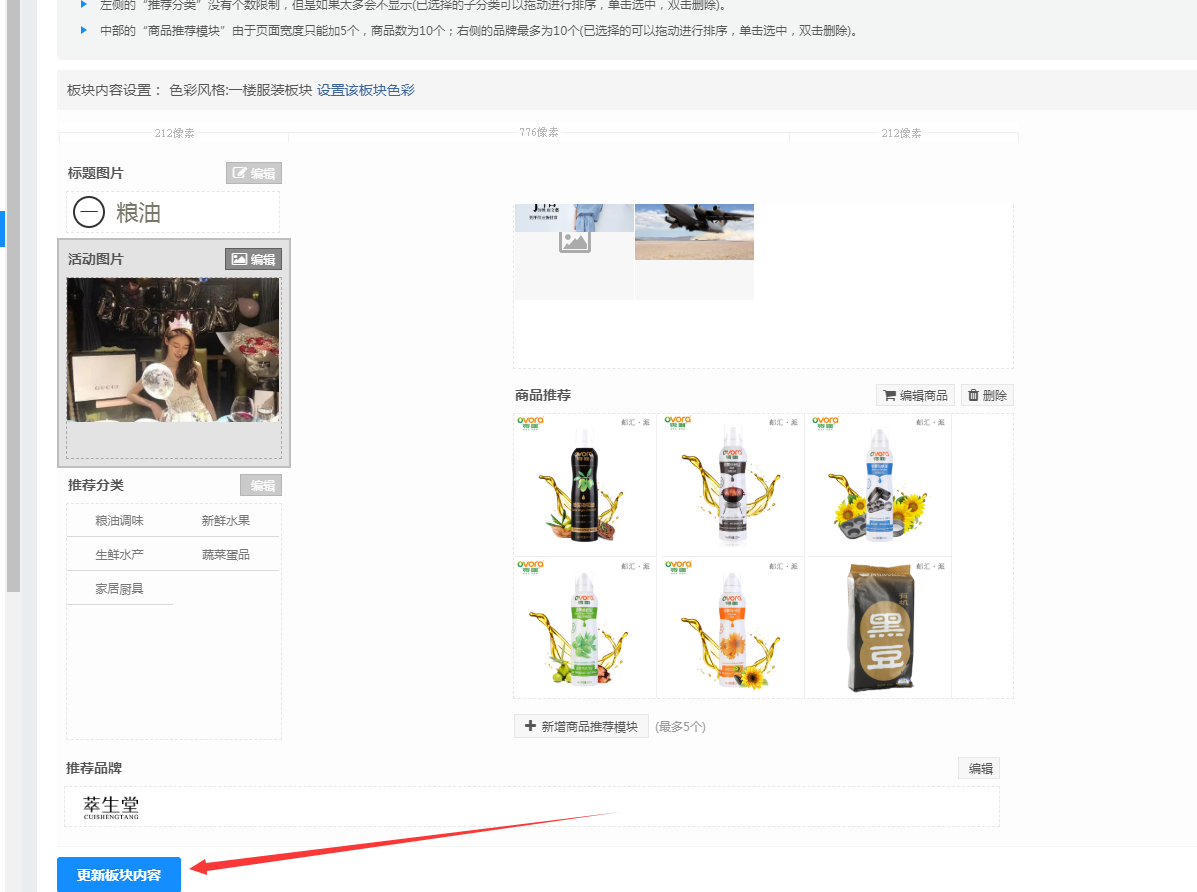Select the 黑豆 product thumbnail
Screen dimensions: 1197x892
tap(878, 627)
